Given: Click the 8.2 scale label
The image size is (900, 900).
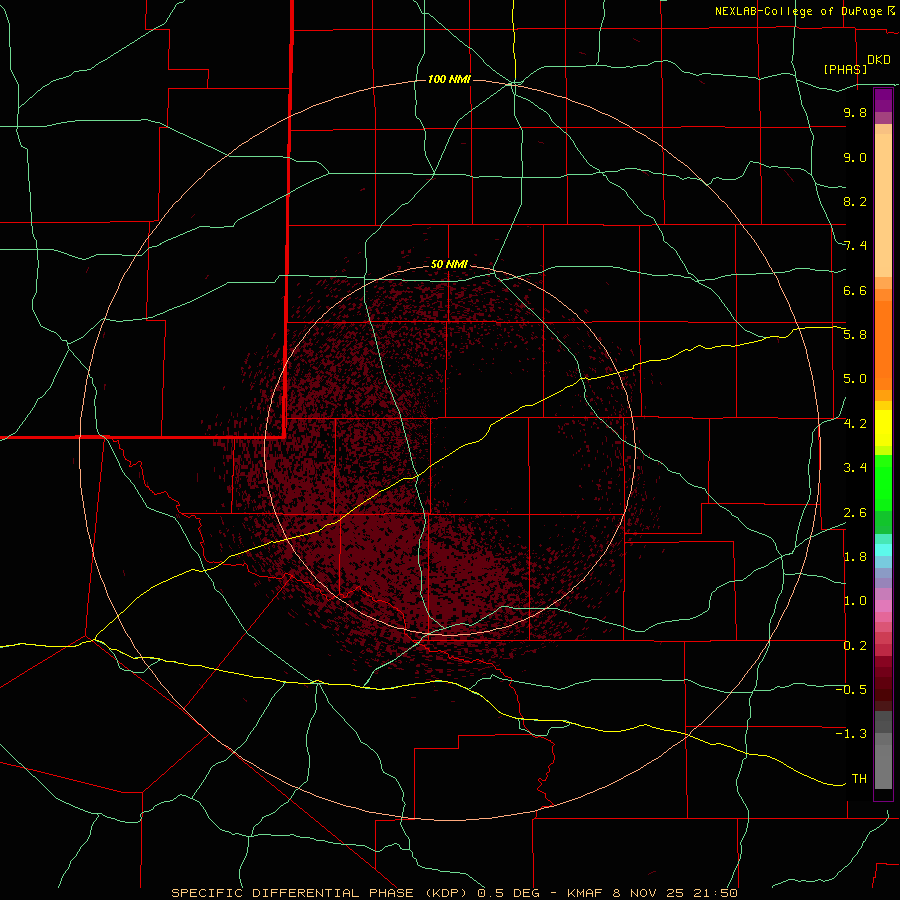Looking at the screenshot, I should click(x=855, y=201).
